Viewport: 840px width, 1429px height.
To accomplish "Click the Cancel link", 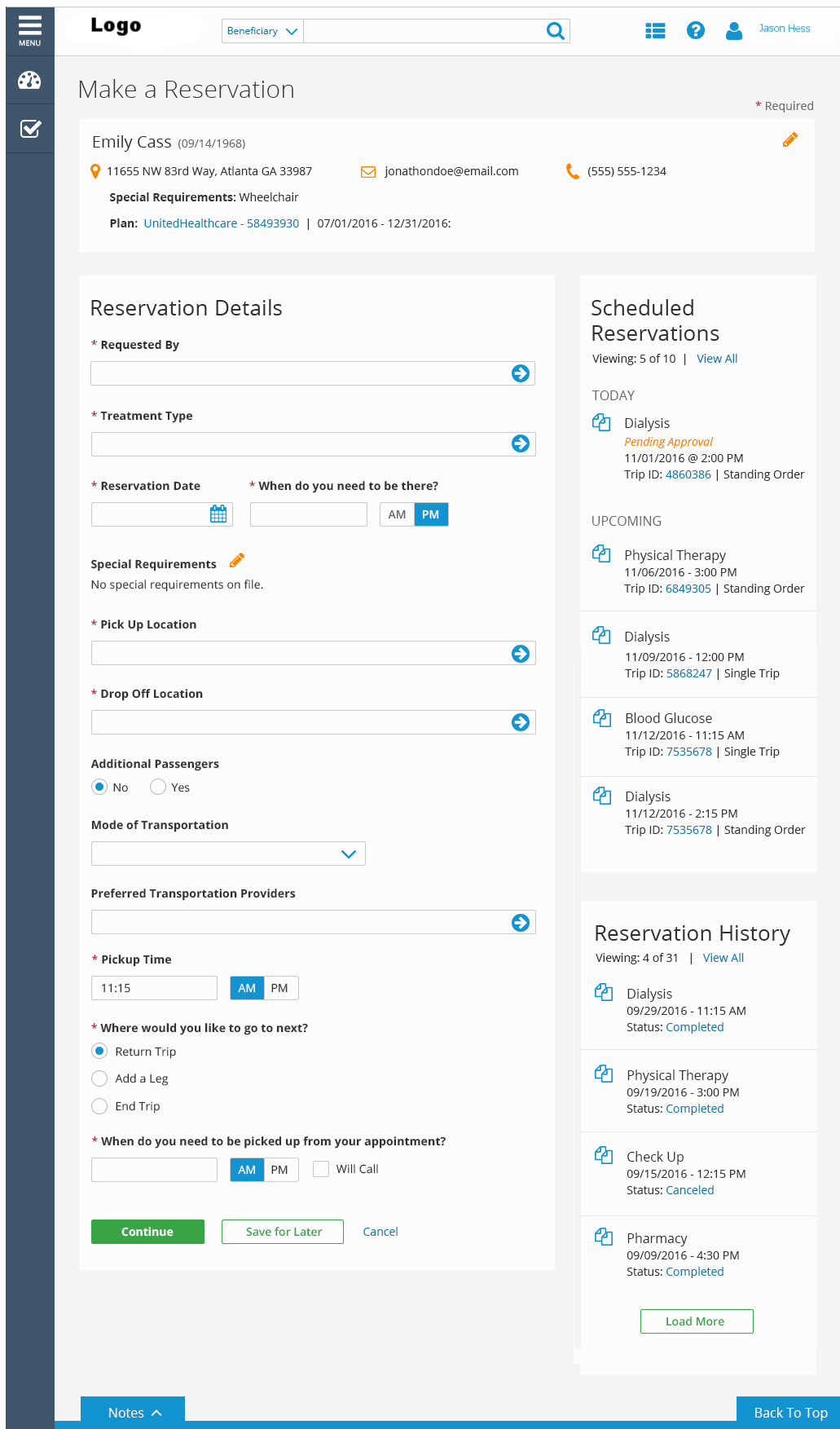I will click(380, 1232).
